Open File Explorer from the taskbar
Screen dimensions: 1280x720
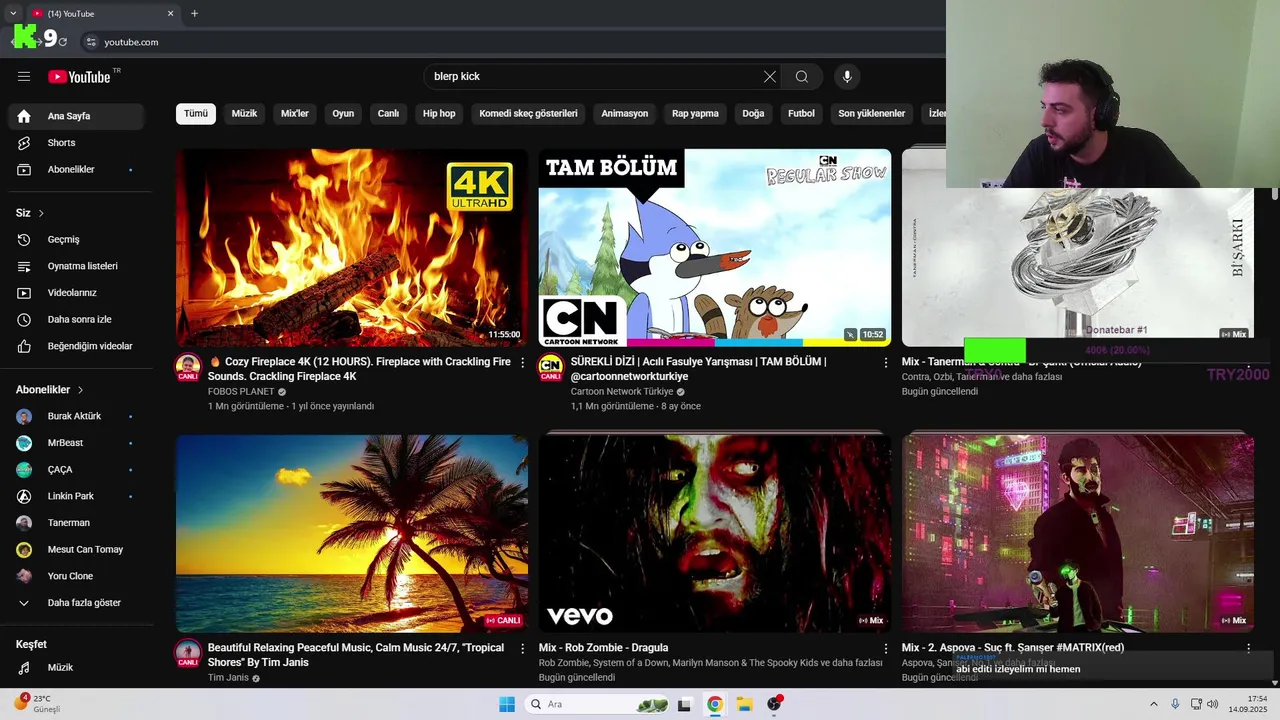[x=744, y=704]
